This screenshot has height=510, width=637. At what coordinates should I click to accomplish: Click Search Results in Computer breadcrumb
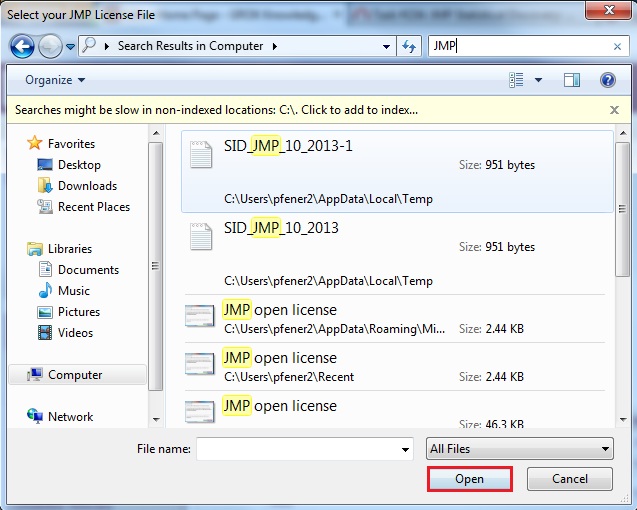191,46
